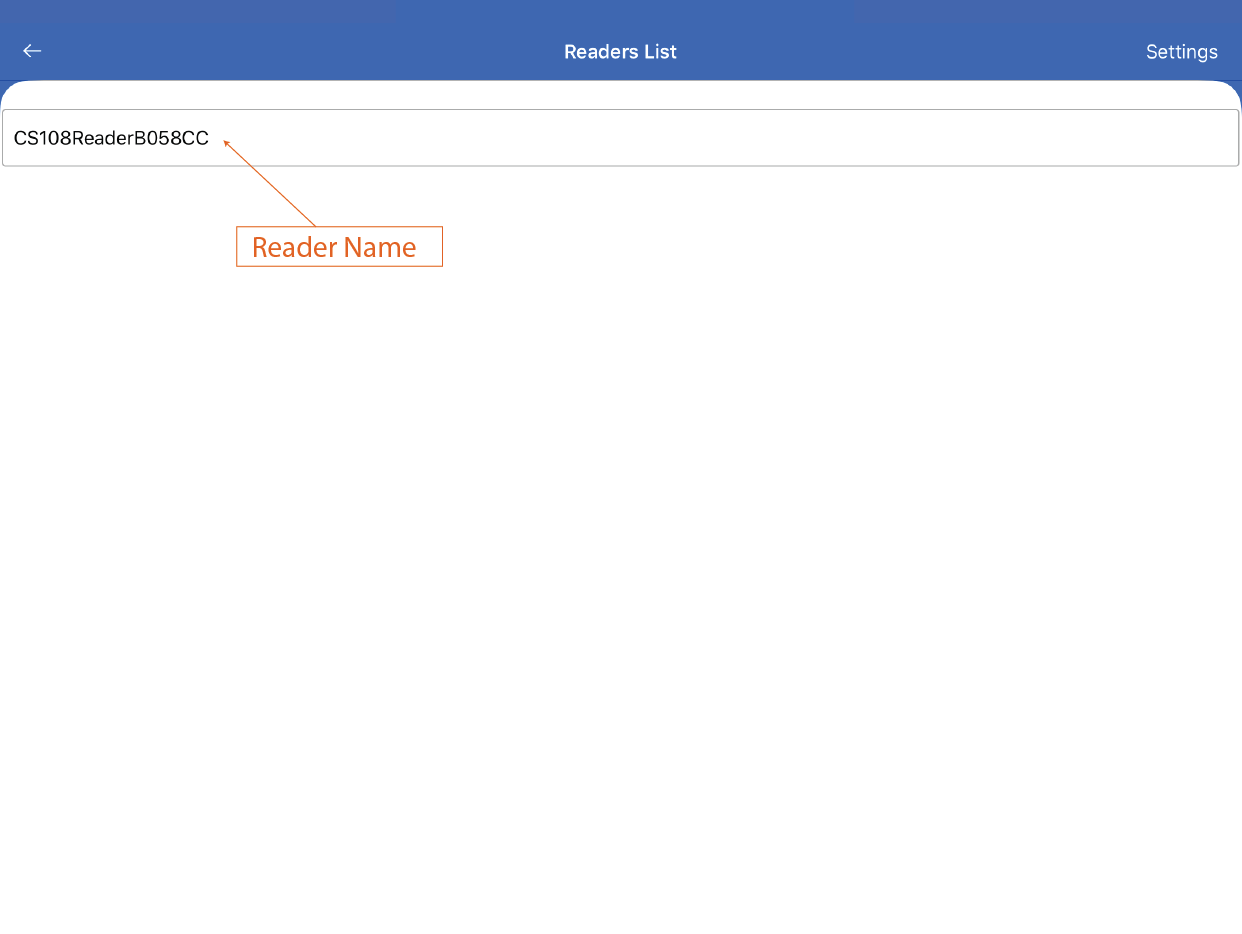Click the word List in the header title

(x=660, y=52)
